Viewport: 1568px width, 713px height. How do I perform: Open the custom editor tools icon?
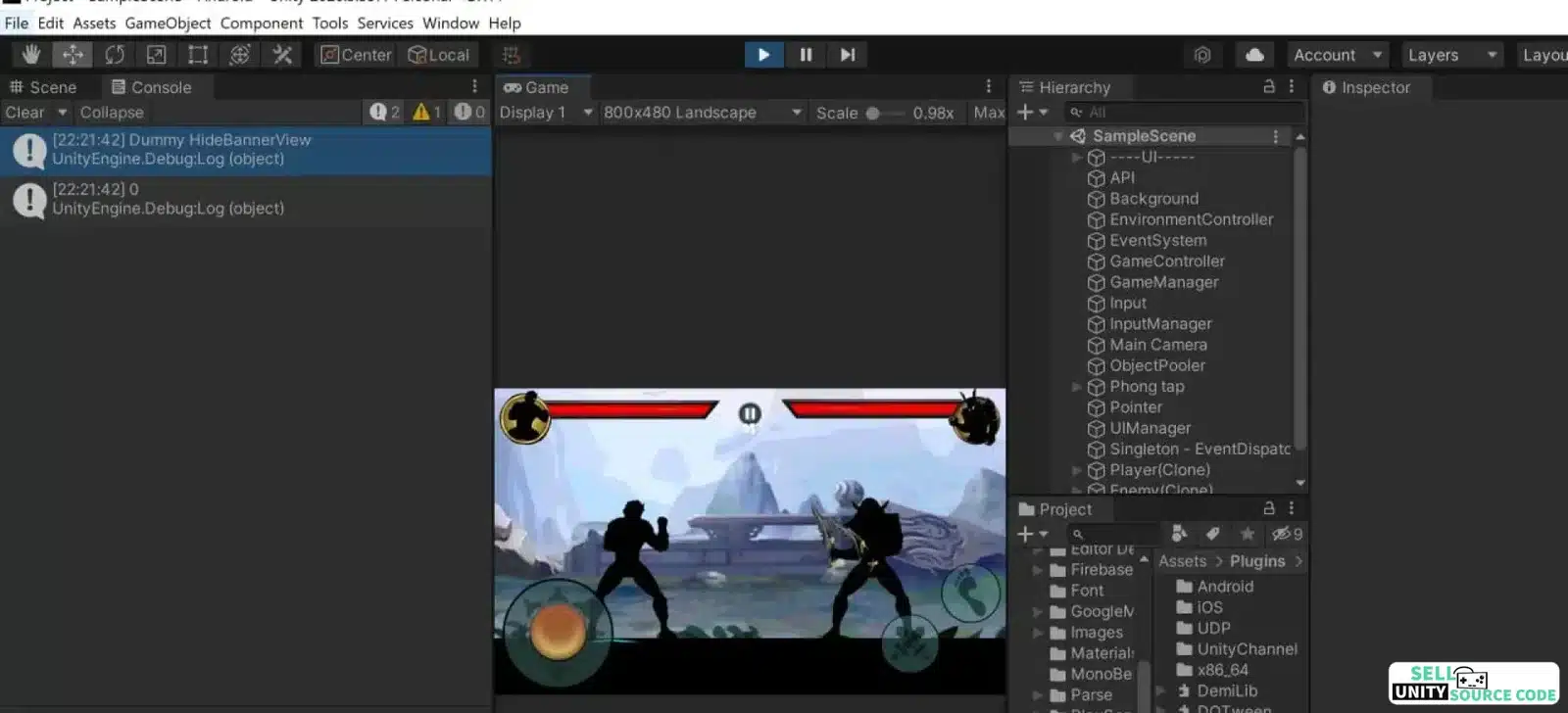(282, 55)
